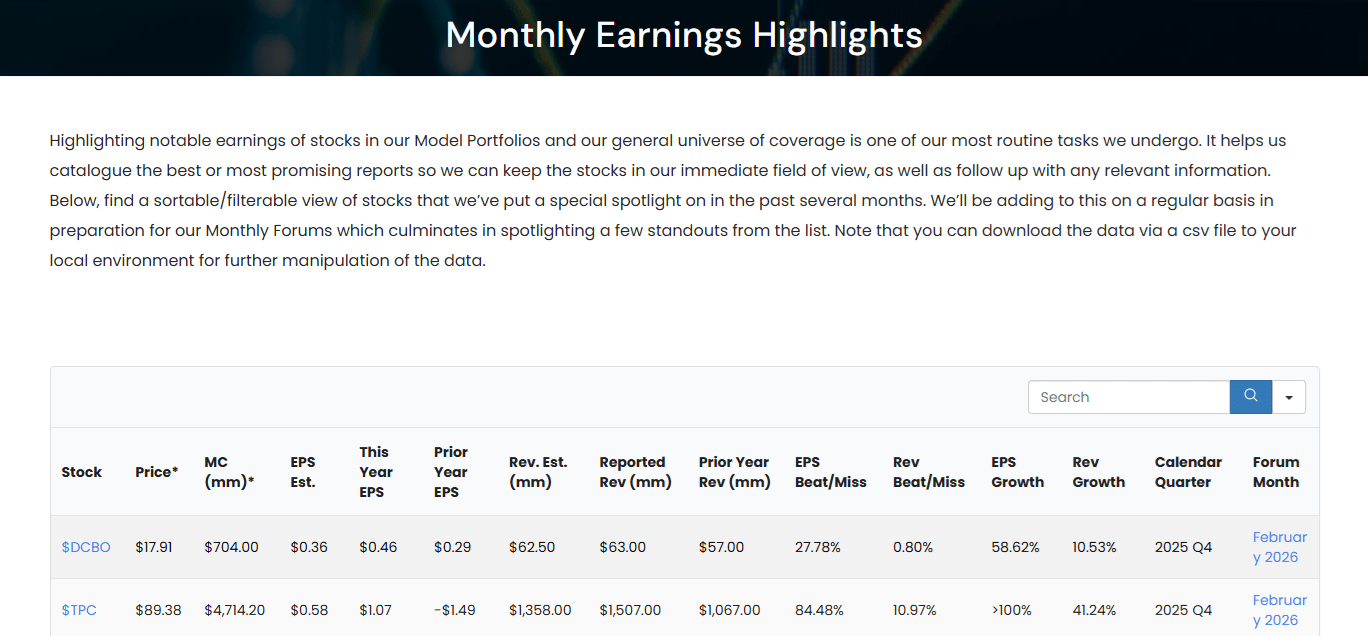1368x636 pixels.
Task: Click the magnifying glass search icon
Action: click(1250, 397)
